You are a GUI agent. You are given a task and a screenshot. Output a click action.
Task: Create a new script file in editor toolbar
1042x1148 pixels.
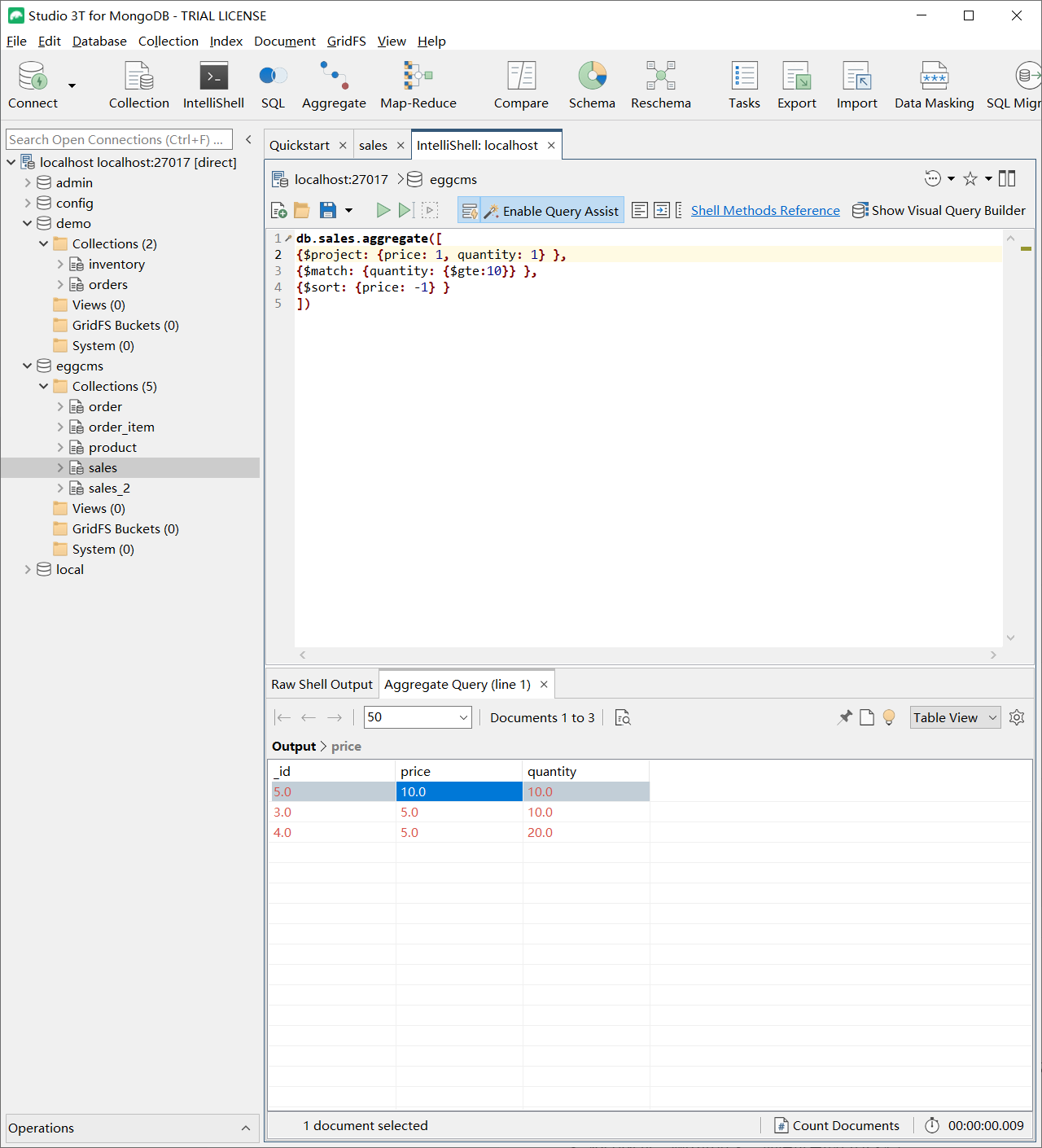[278, 211]
